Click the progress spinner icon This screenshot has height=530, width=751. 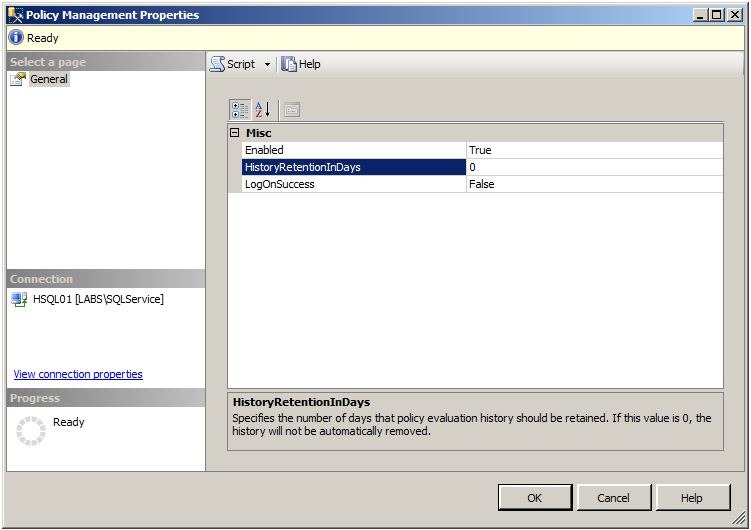[31, 430]
